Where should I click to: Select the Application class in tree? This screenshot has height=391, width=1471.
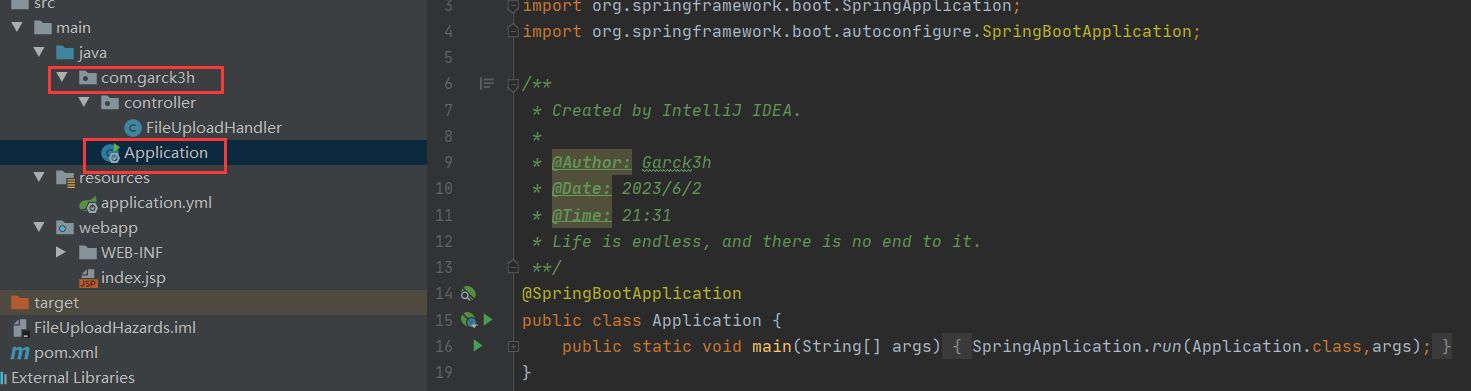pyautogui.click(x=166, y=153)
